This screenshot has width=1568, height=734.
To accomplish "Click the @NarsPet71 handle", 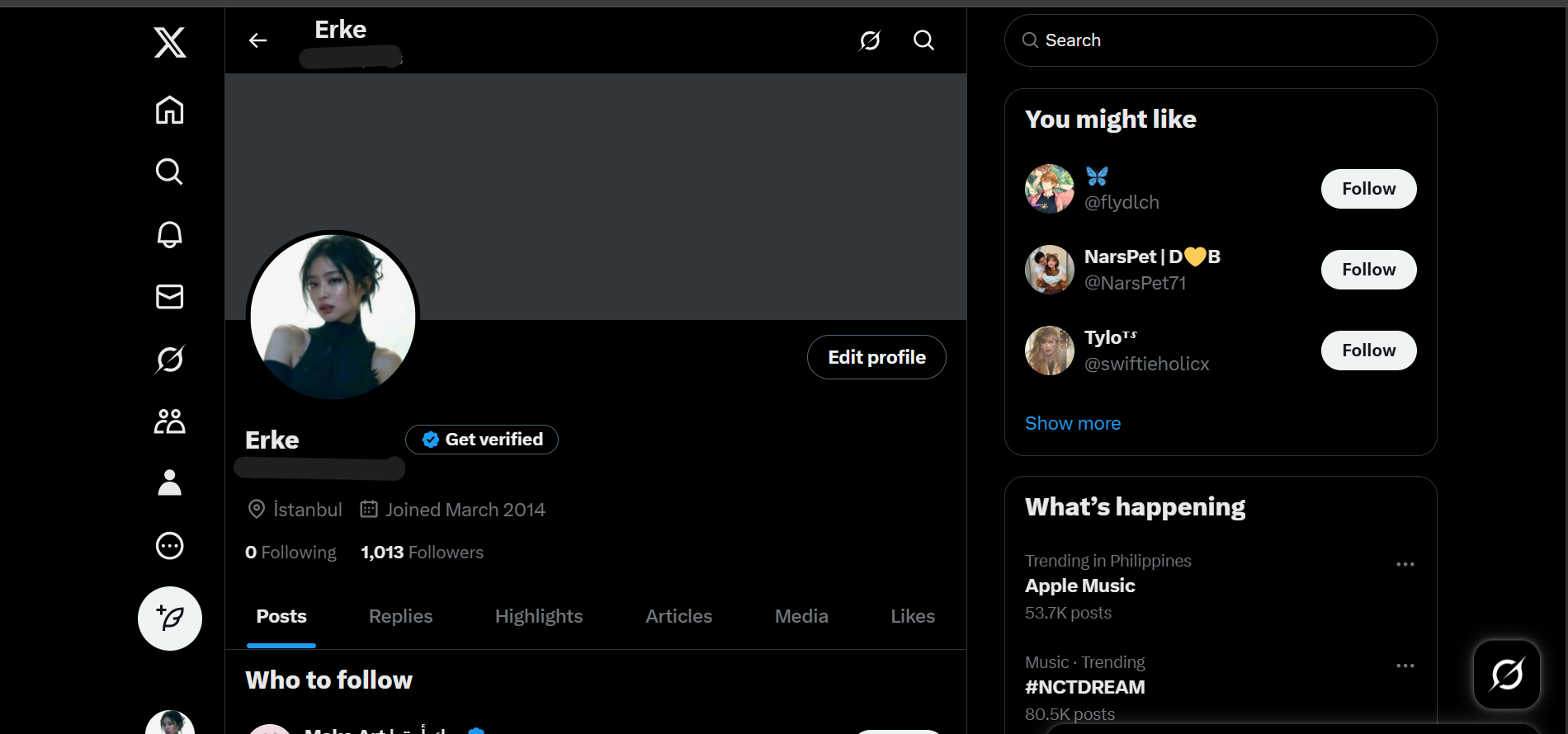I will pos(1136,283).
